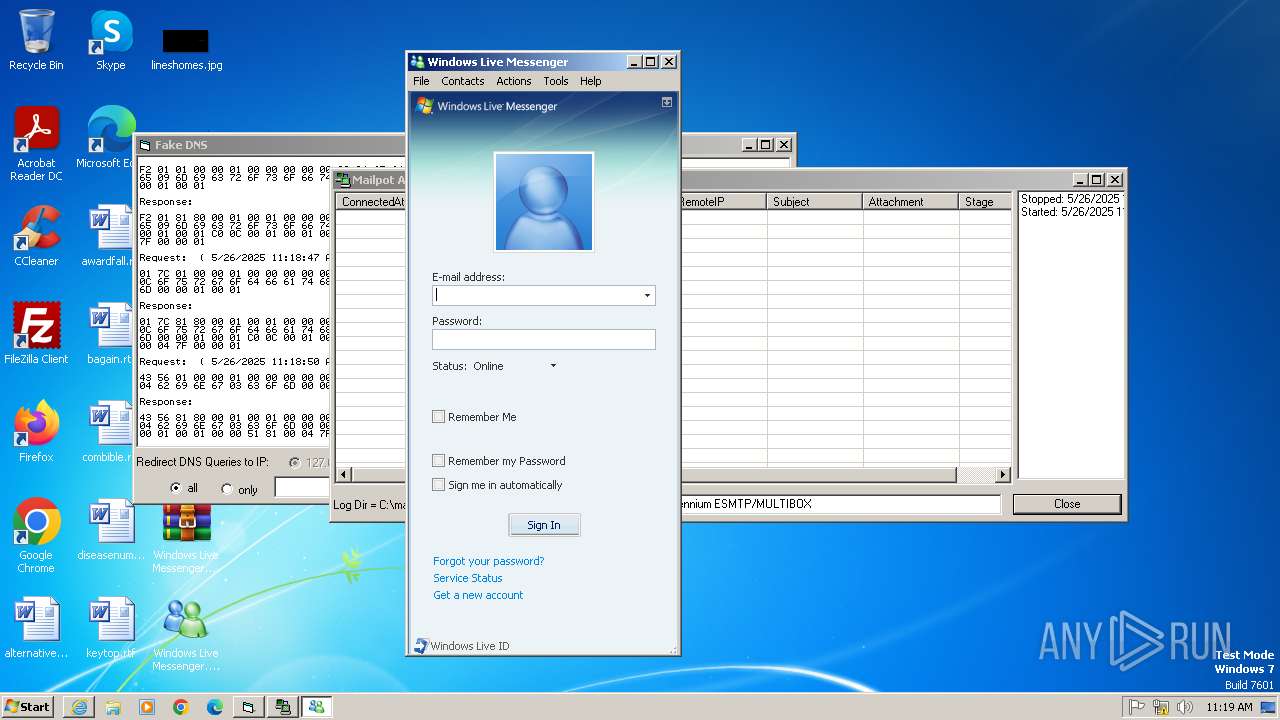Open the Help menu
Viewport: 1280px width, 720px height.
[x=591, y=81]
